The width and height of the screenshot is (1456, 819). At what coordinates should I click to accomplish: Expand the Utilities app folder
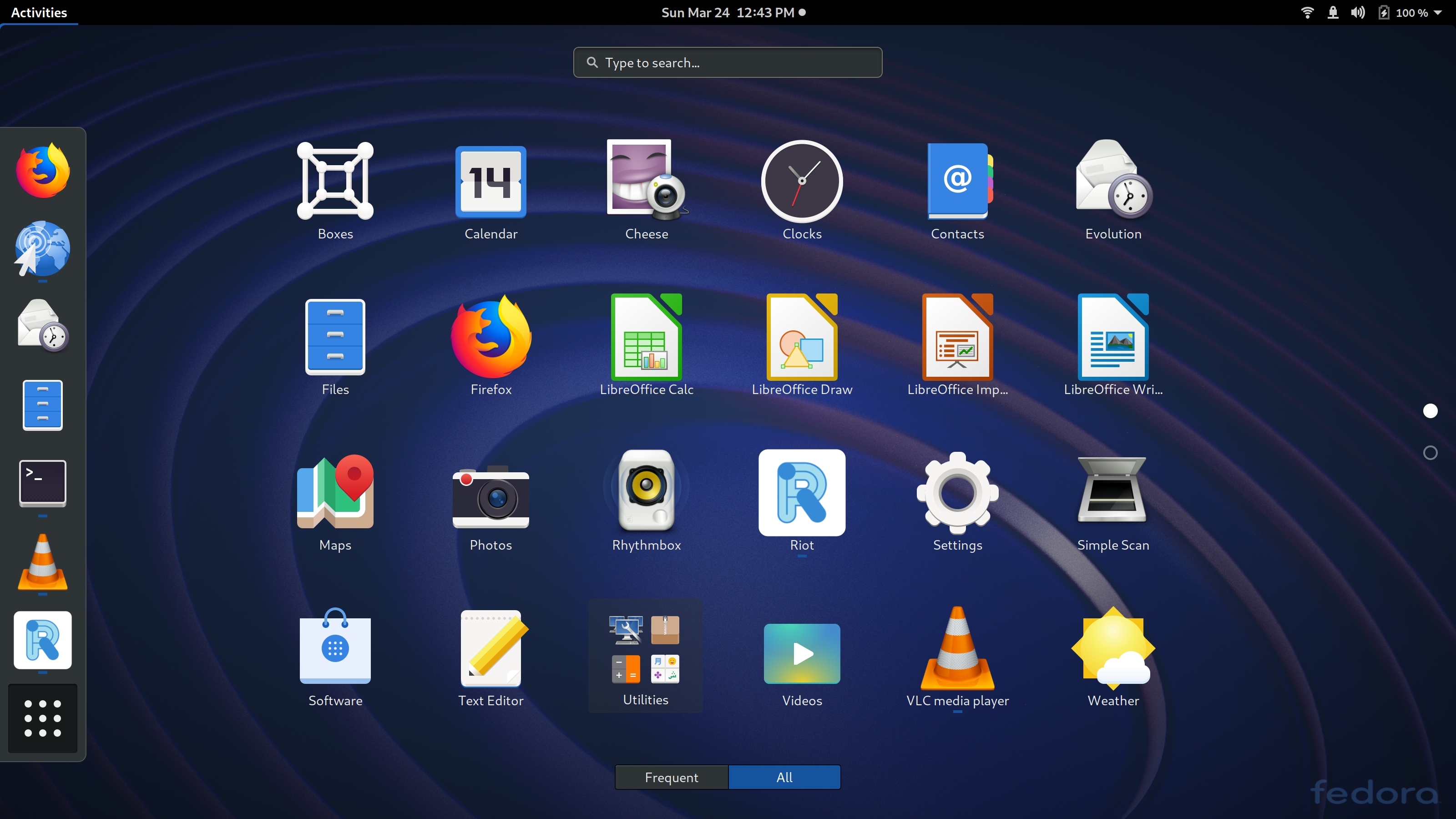pyautogui.click(x=646, y=656)
